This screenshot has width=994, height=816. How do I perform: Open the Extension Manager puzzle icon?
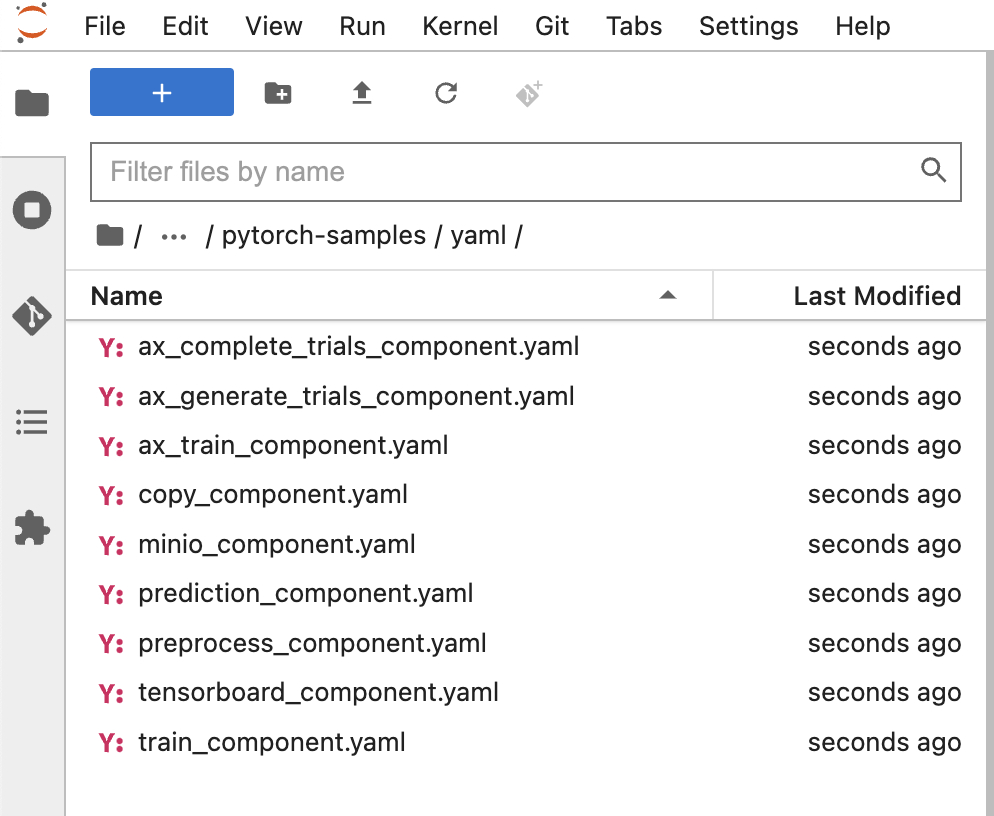coord(32,528)
